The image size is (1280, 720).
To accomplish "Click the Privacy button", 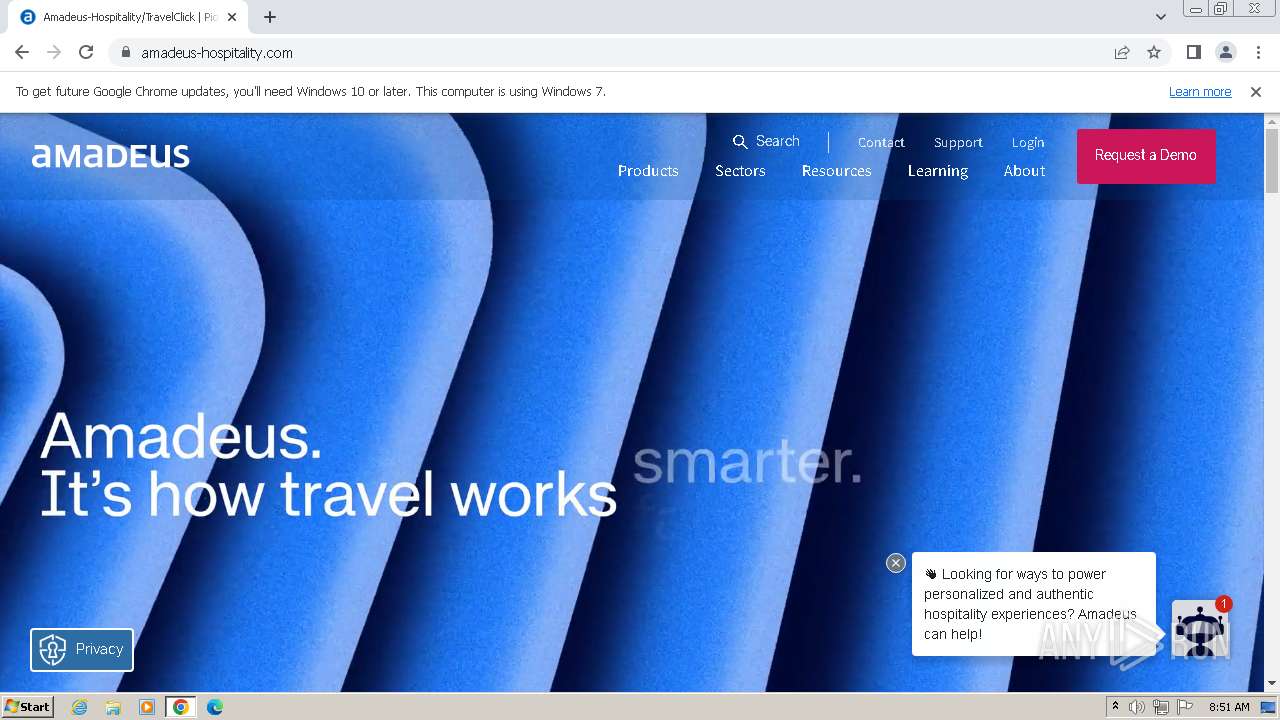I will tap(82, 649).
